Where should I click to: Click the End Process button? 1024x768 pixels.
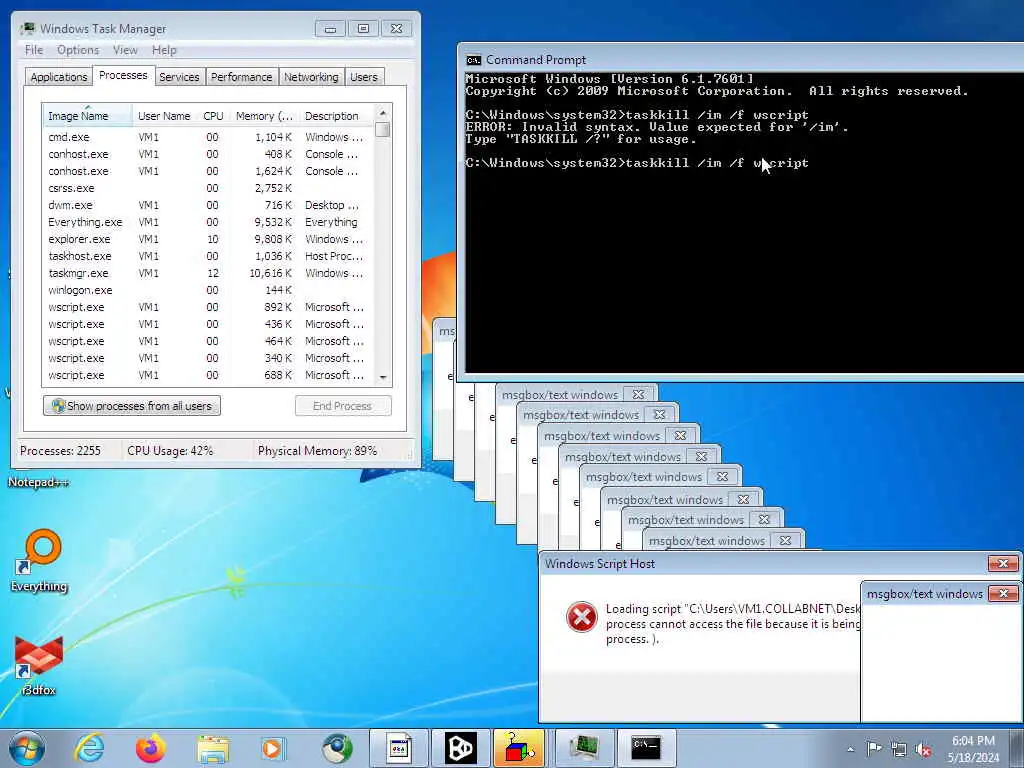pyautogui.click(x=343, y=406)
